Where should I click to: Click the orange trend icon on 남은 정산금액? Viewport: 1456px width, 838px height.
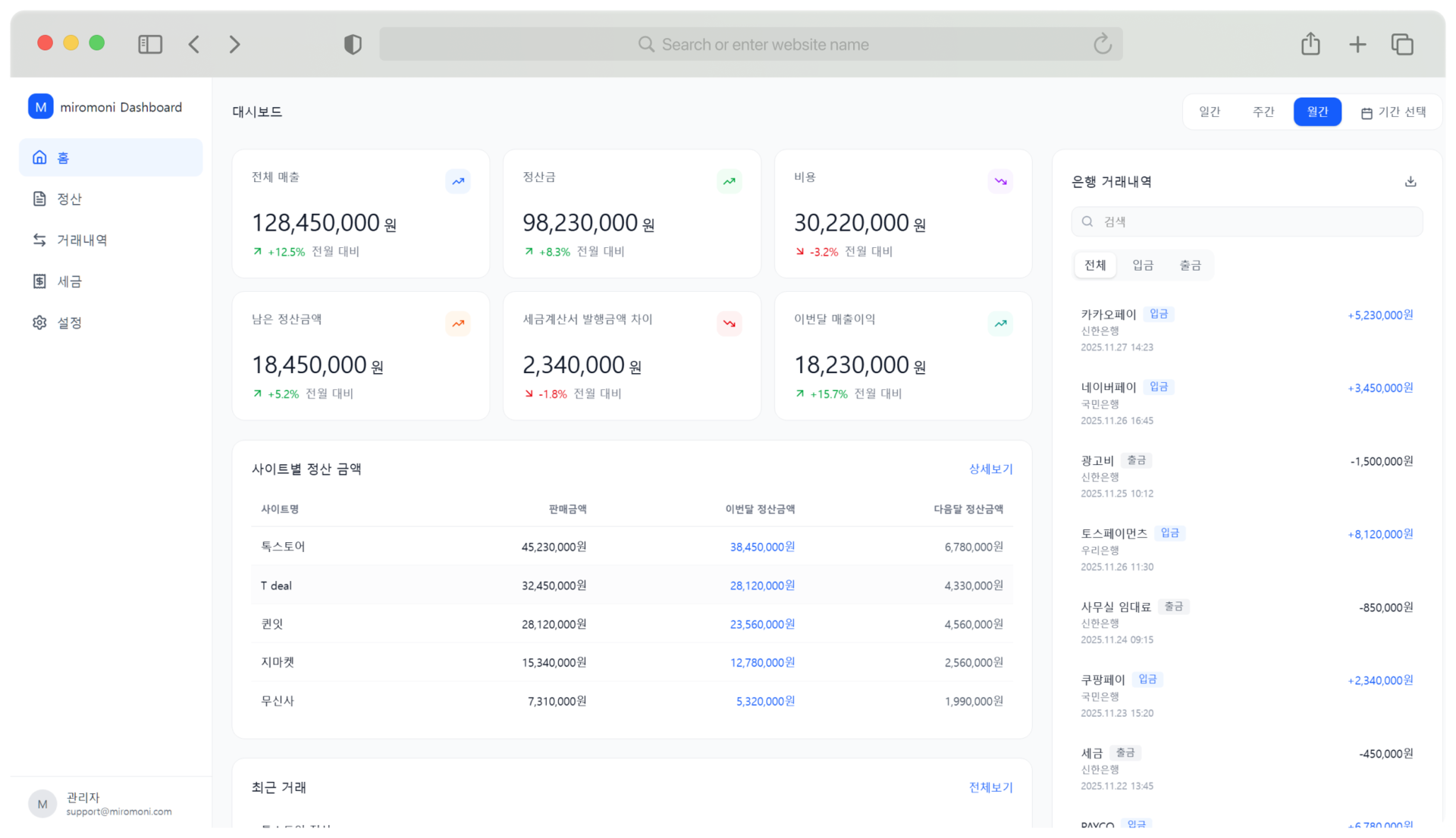coord(458,324)
